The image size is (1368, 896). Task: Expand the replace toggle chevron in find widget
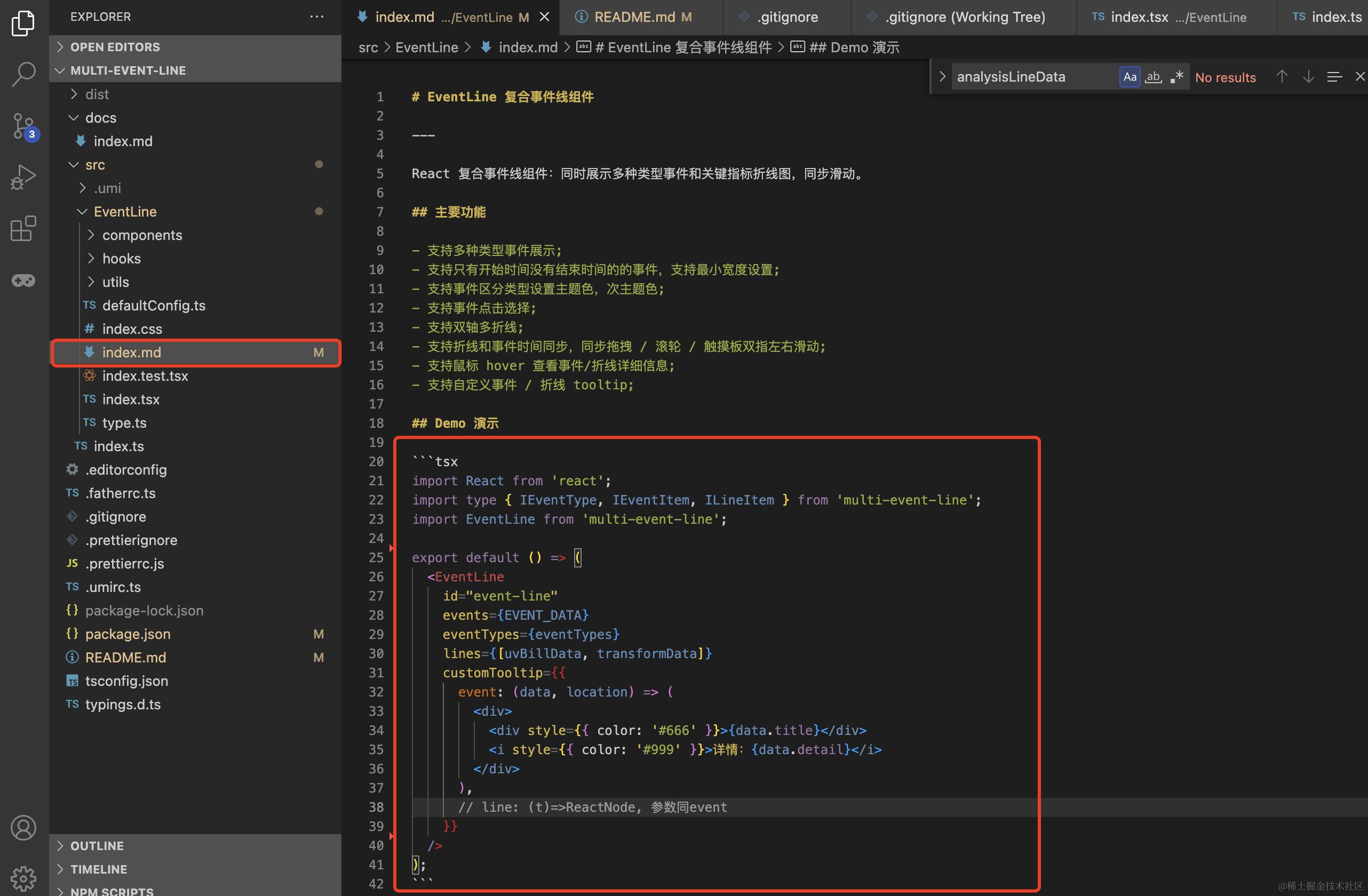pyautogui.click(x=942, y=76)
